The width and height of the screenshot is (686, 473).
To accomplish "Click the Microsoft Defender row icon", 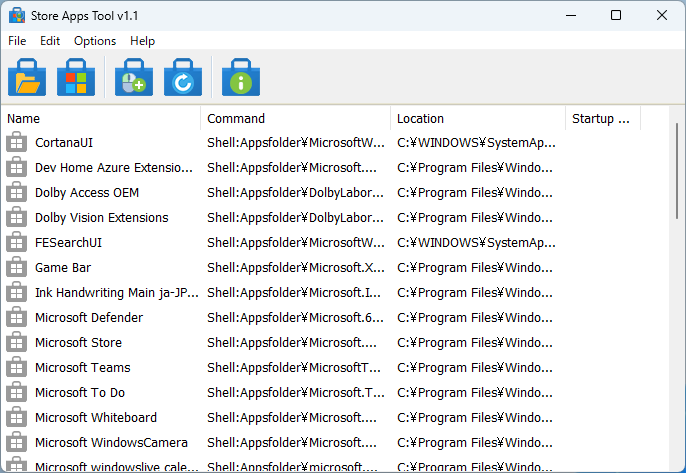I will [x=16, y=317].
